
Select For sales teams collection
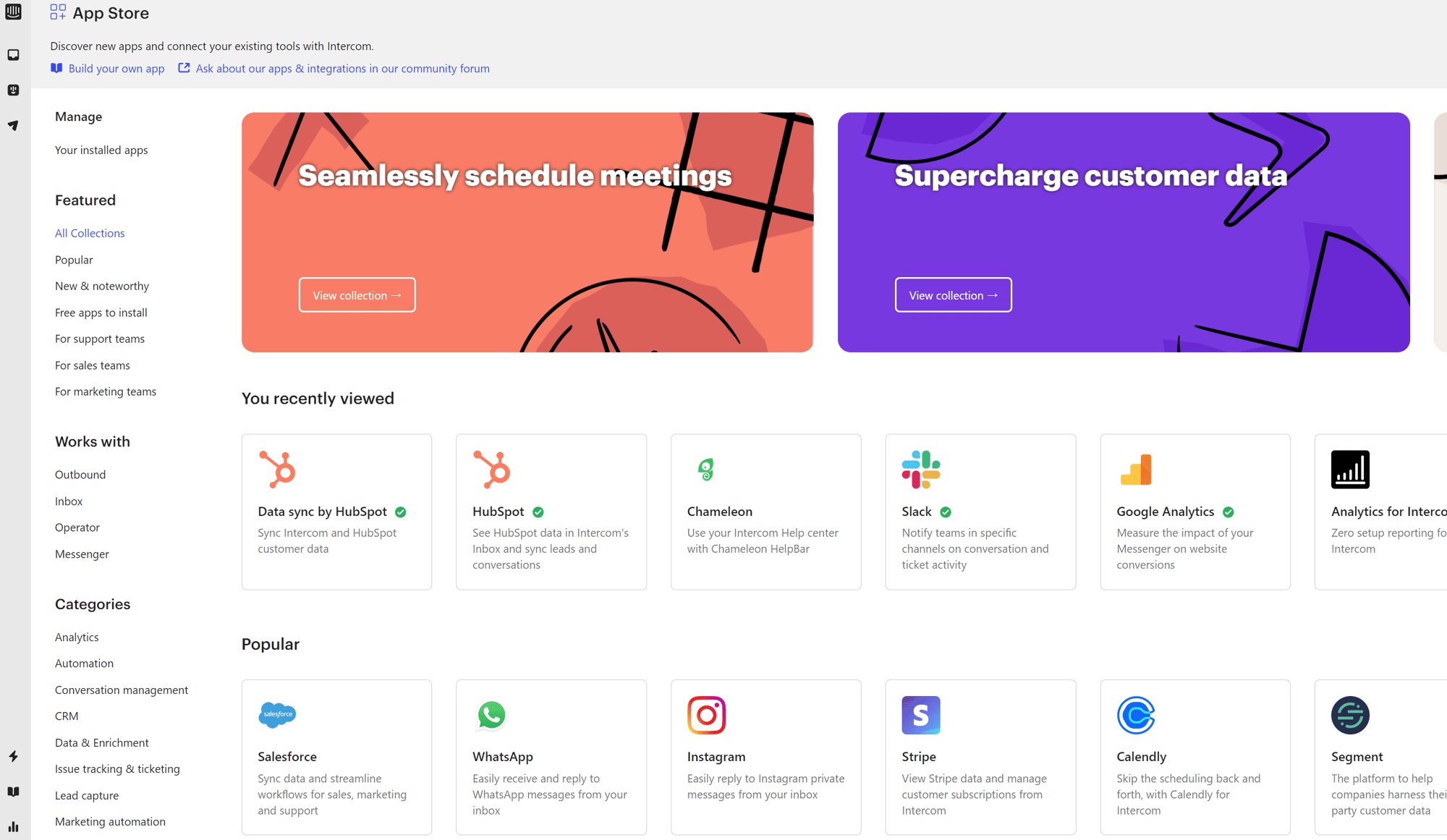(x=93, y=365)
